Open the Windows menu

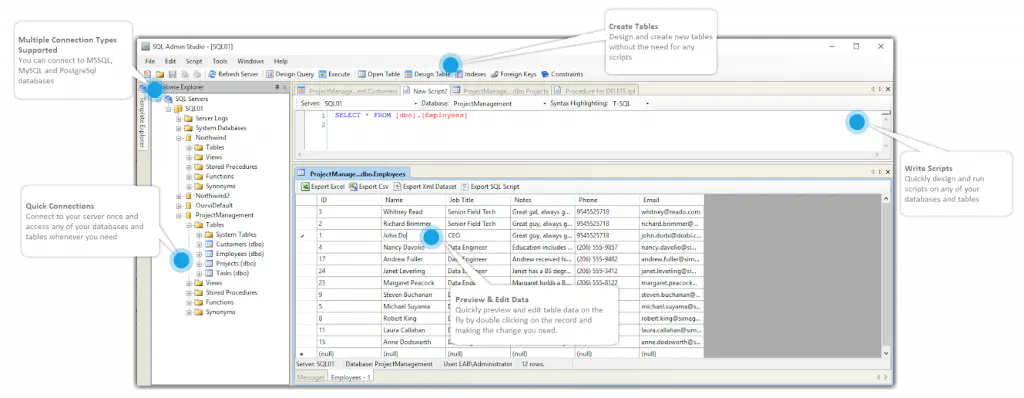(251, 61)
